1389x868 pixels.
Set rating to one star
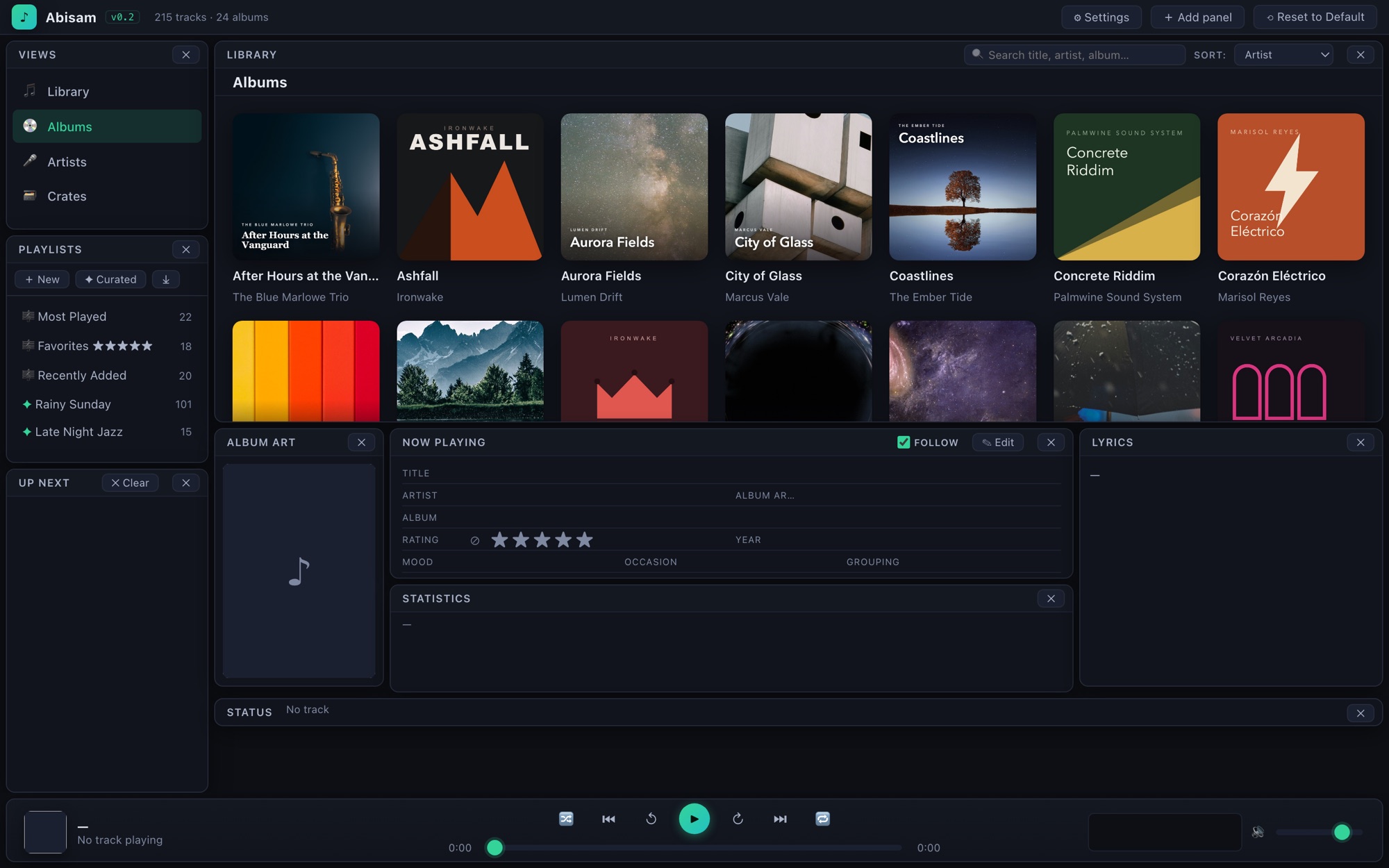coord(499,540)
